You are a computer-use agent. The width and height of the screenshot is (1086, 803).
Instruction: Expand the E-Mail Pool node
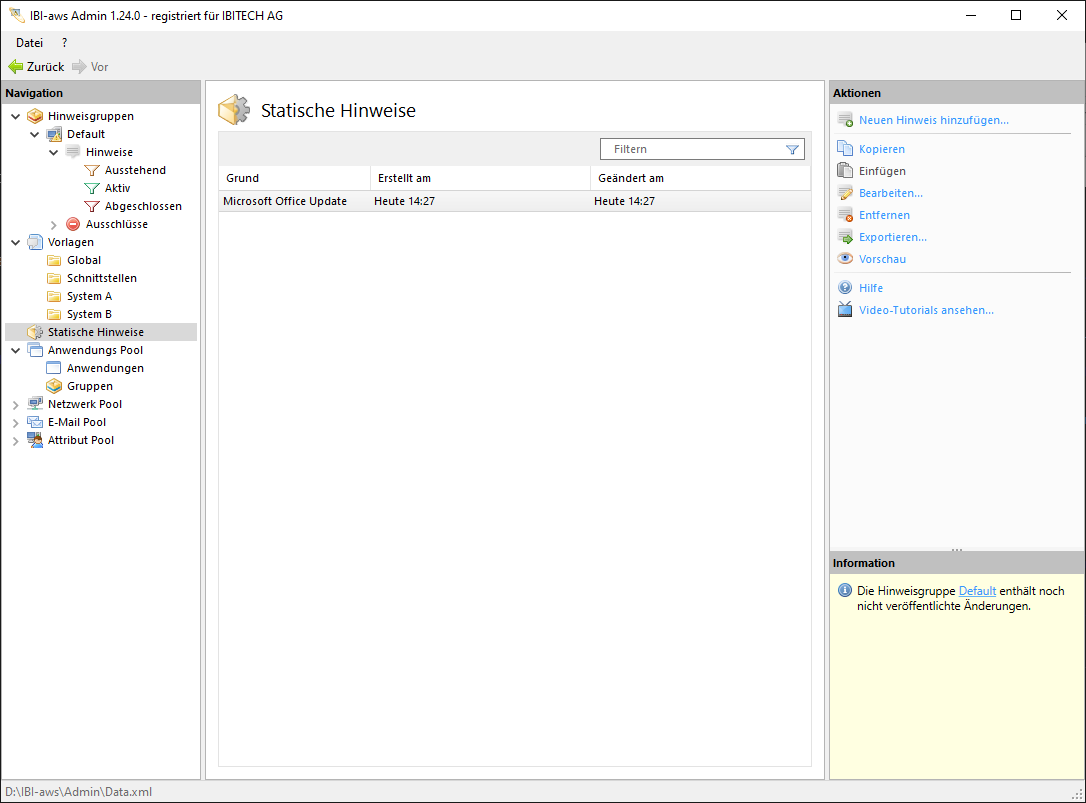click(15, 422)
